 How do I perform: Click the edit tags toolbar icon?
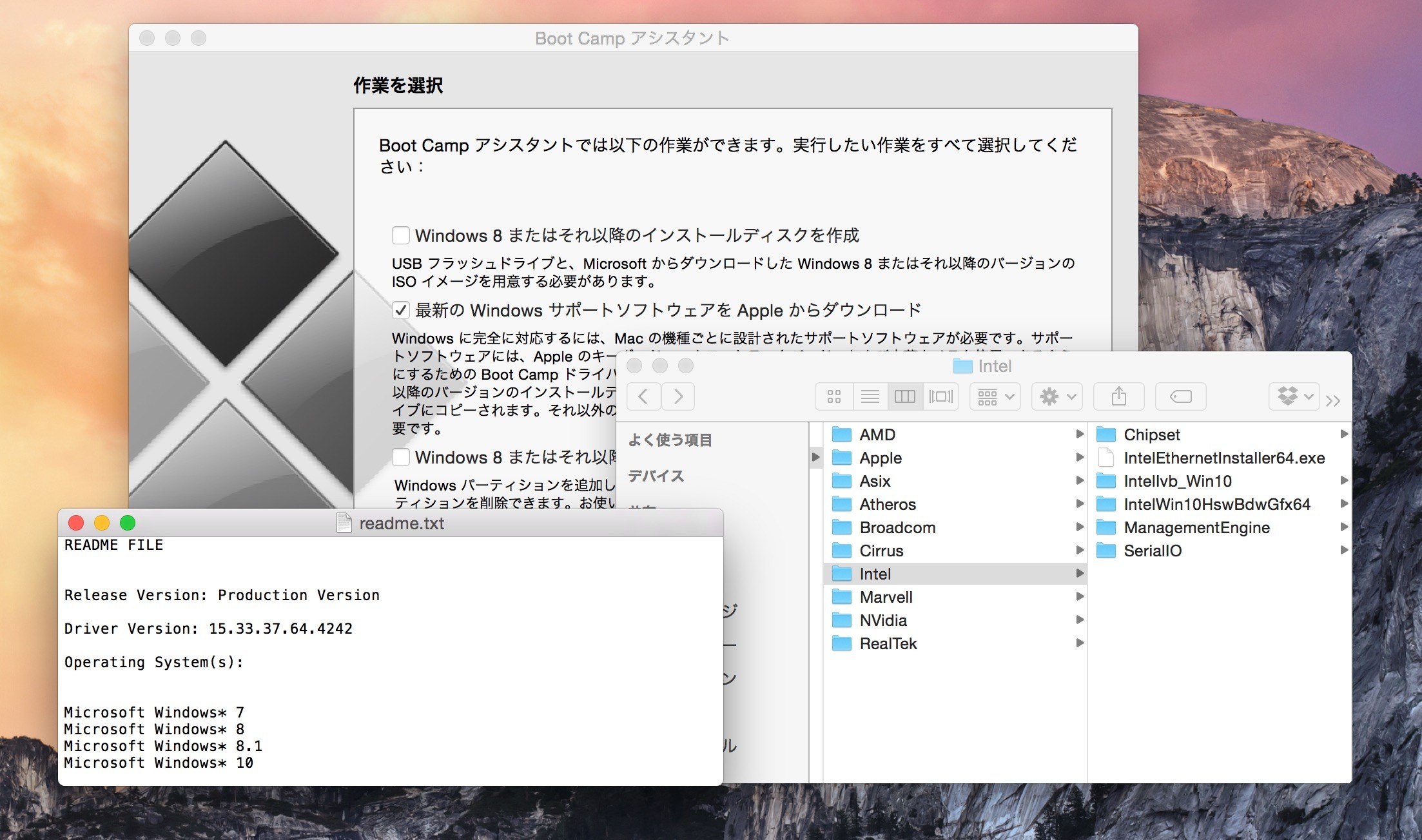[1180, 396]
